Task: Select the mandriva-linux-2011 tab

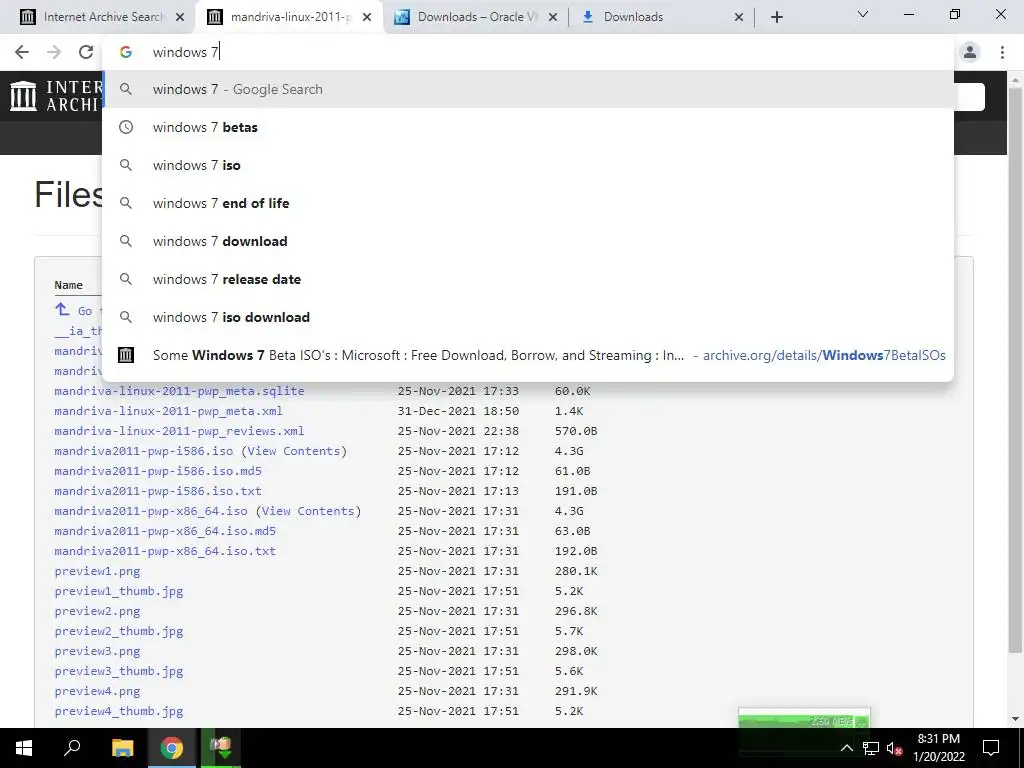Action: [x=291, y=17]
